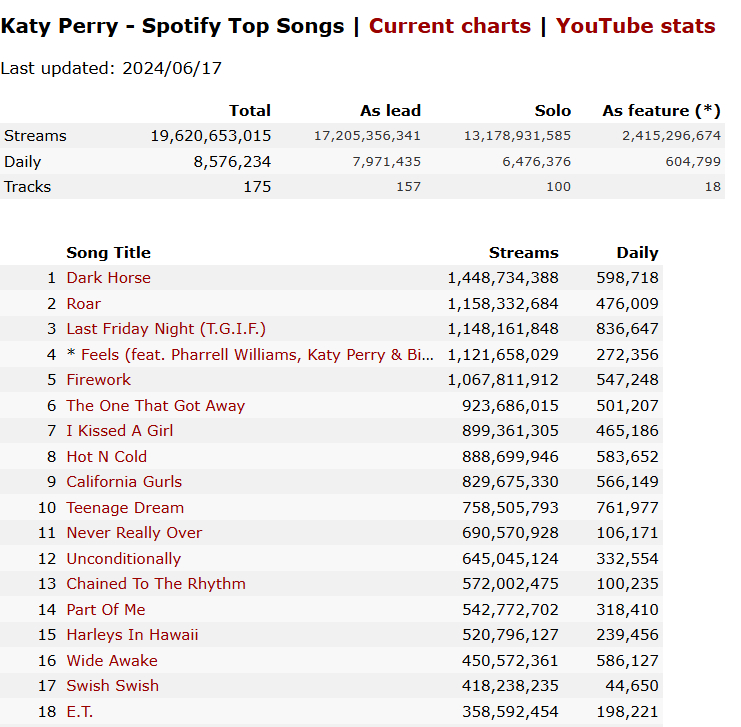Select the Roar song link
Image resolution: width=741 pixels, height=727 pixels.
[x=84, y=303]
